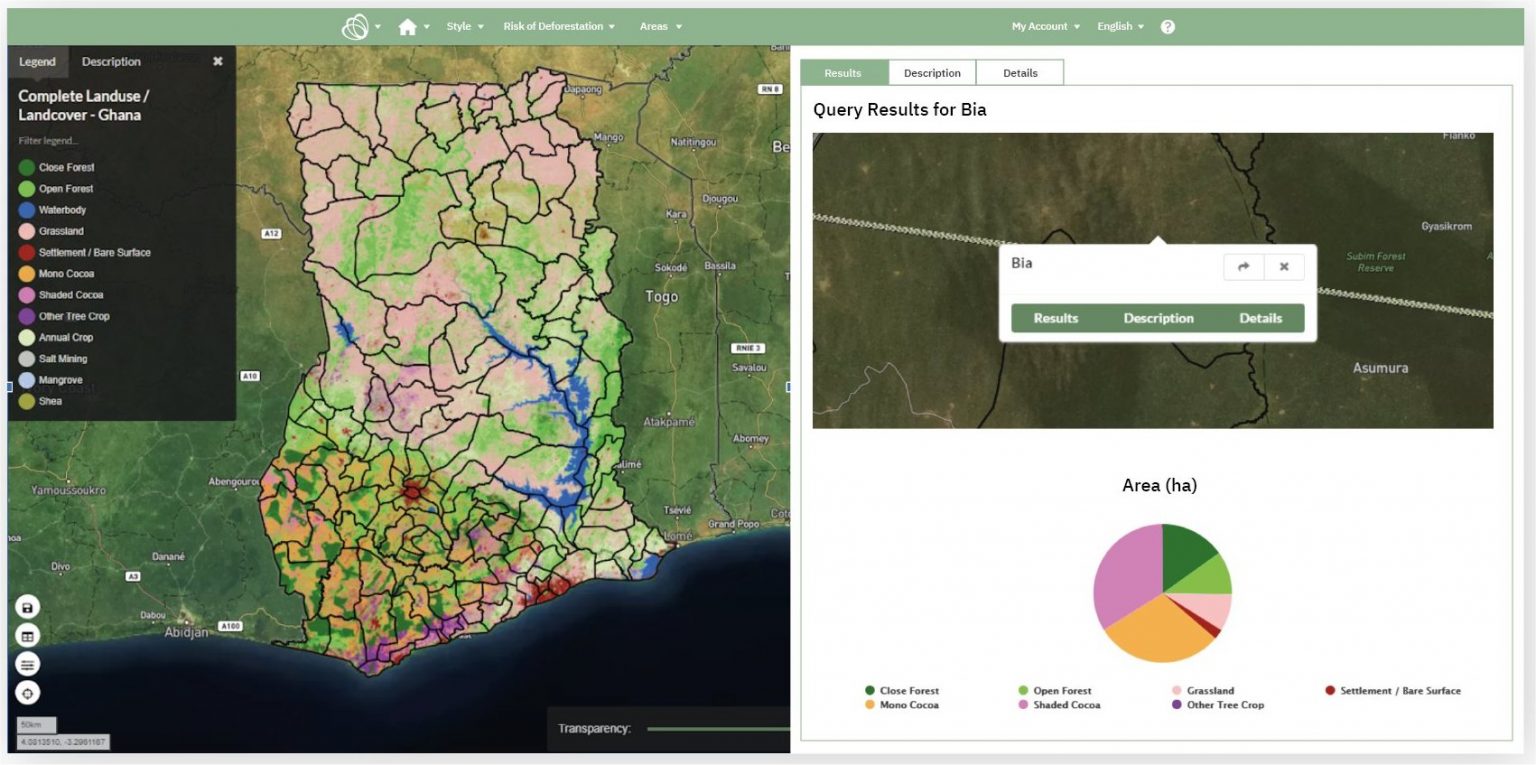The height and width of the screenshot is (765, 1536).
Task: Close the legend panel with X
Action: 218,61
